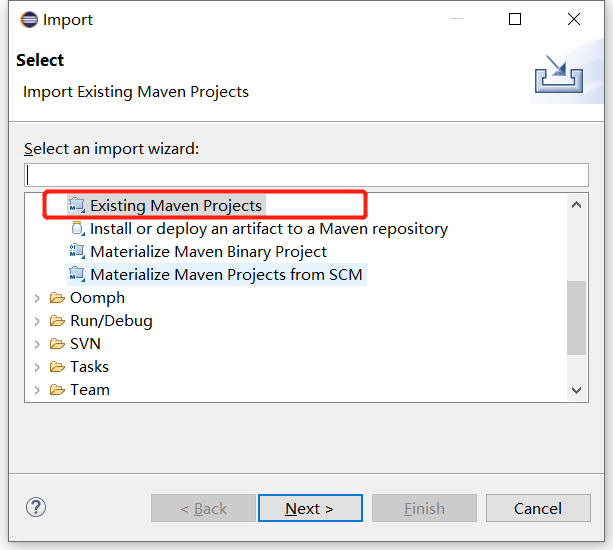Expand the Team category
The width and height of the screenshot is (613, 550).
(x=37, y=390)
